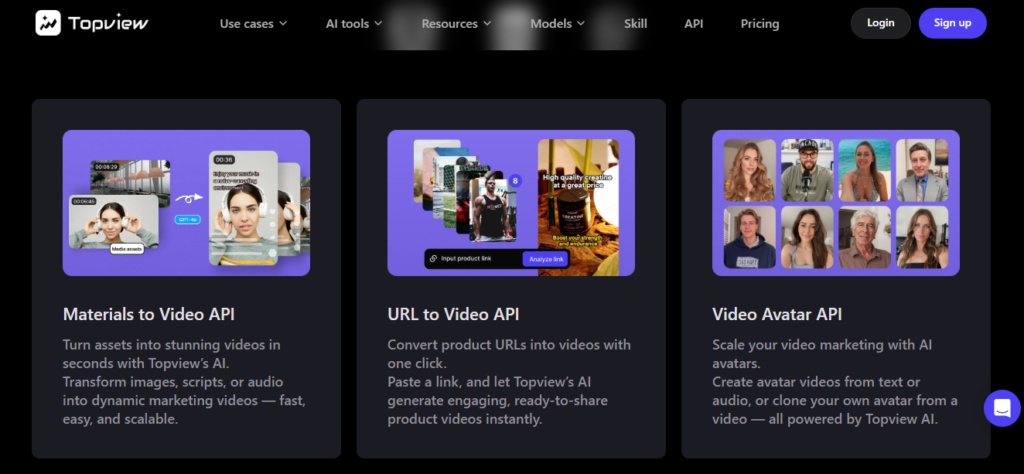Go to the Skill menu item
Screen dimensions: 1024x474
coord(635,24)
